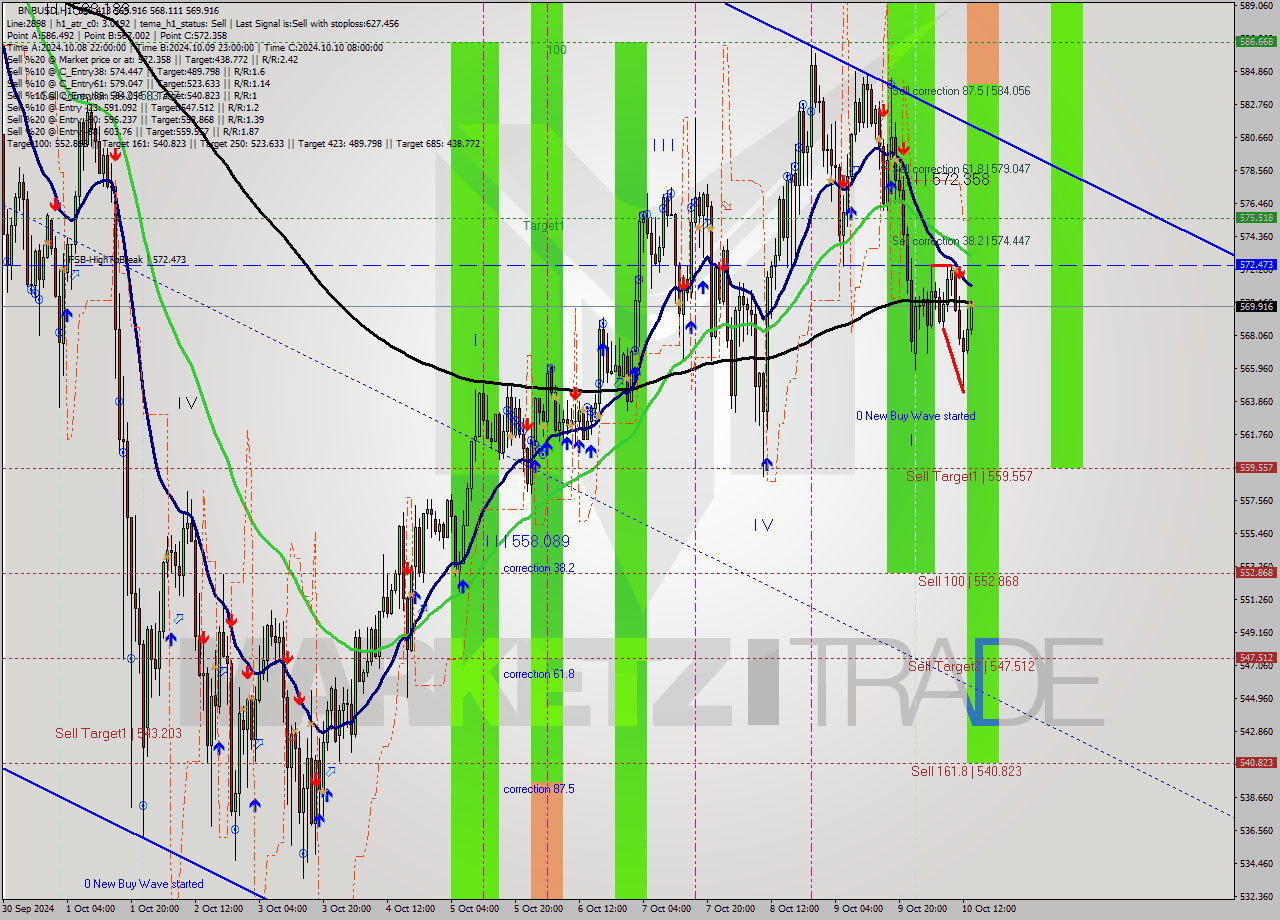Image resolution: width=1280 pixels, height=920 pixels.
Task: Click the '1 Oct 20:00' time label
Action: pyautogui.click(x=156, y=909)
